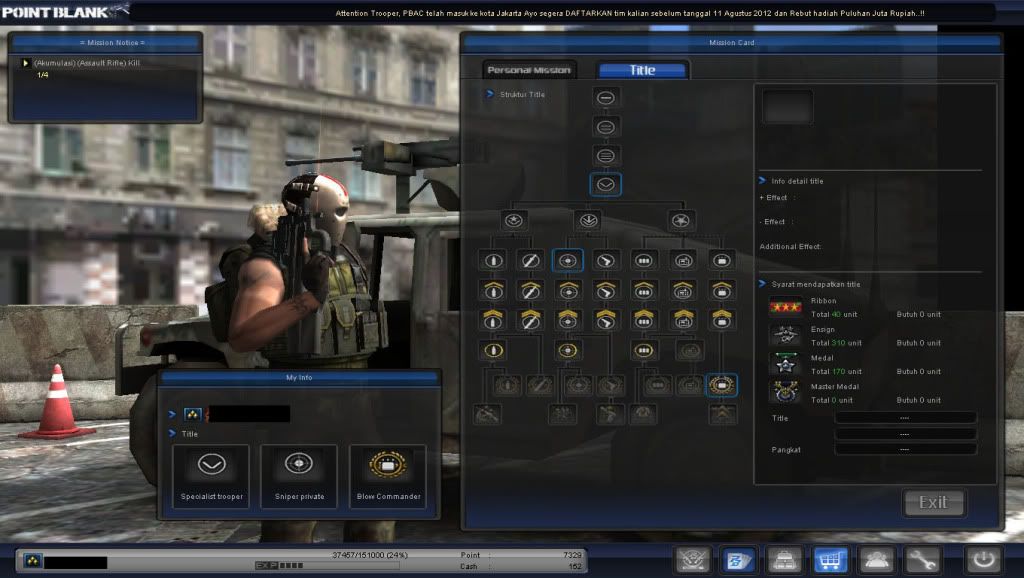Click the empty title preview box in the detail panel
This screenshot has width=1024, height=578.
point(788,106)
